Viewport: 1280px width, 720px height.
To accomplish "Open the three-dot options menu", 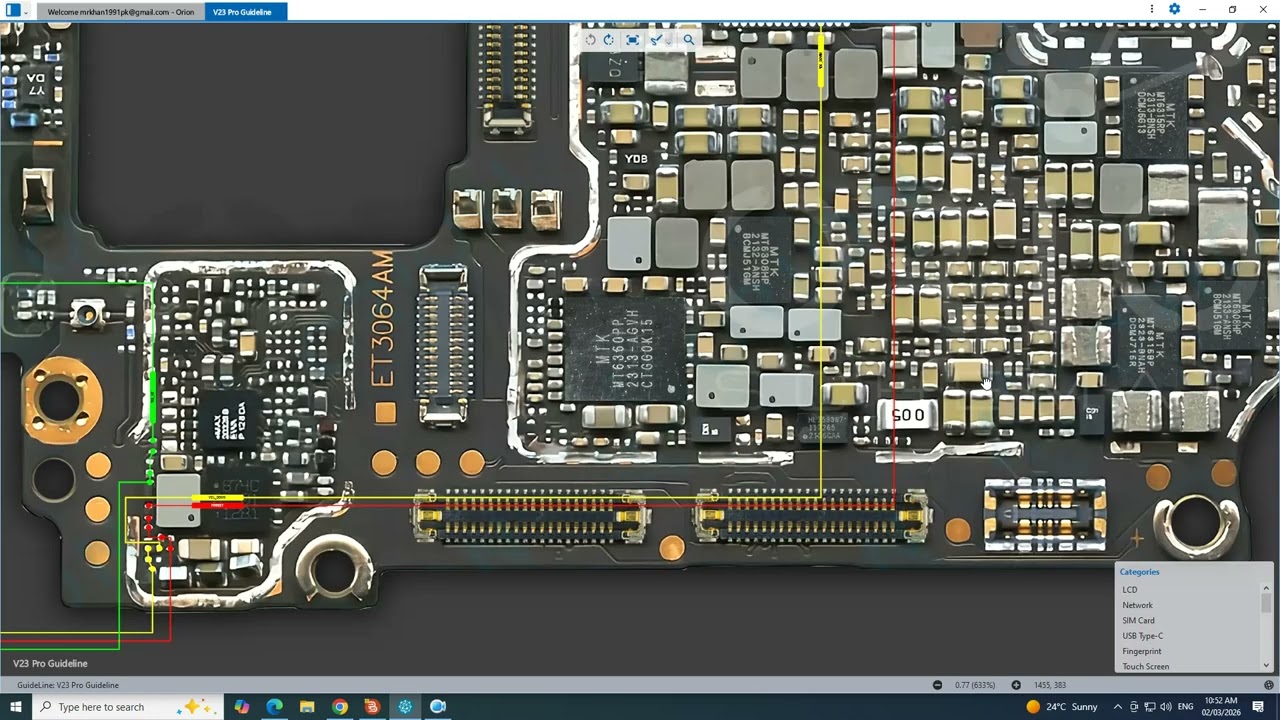I will [x=1152, y=9].
